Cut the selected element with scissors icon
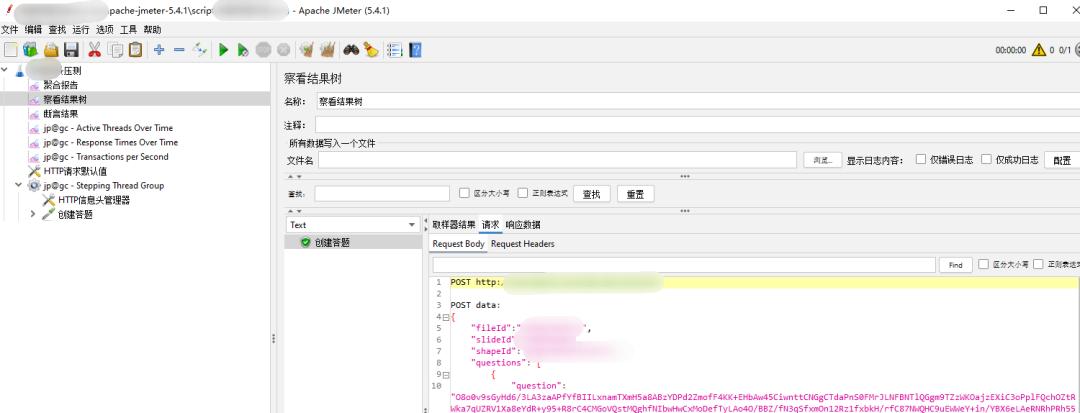The height and width of the screenshot is (413, 1080). click(x=94, y=50)
